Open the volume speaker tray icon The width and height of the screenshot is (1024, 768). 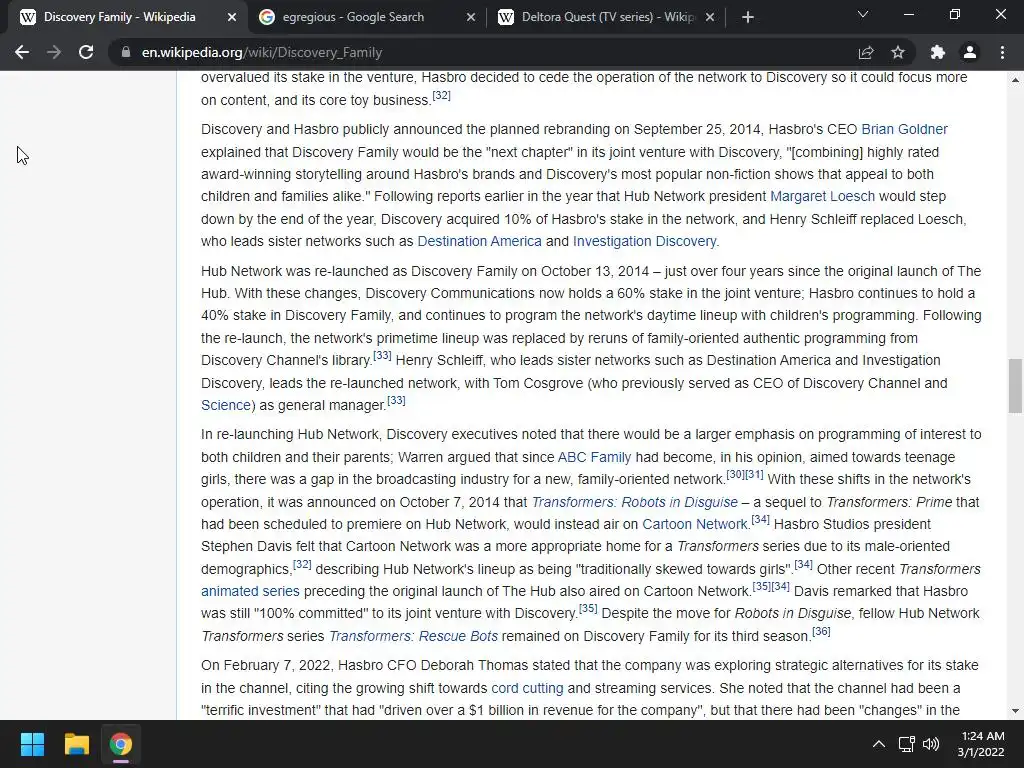point(931,744)
